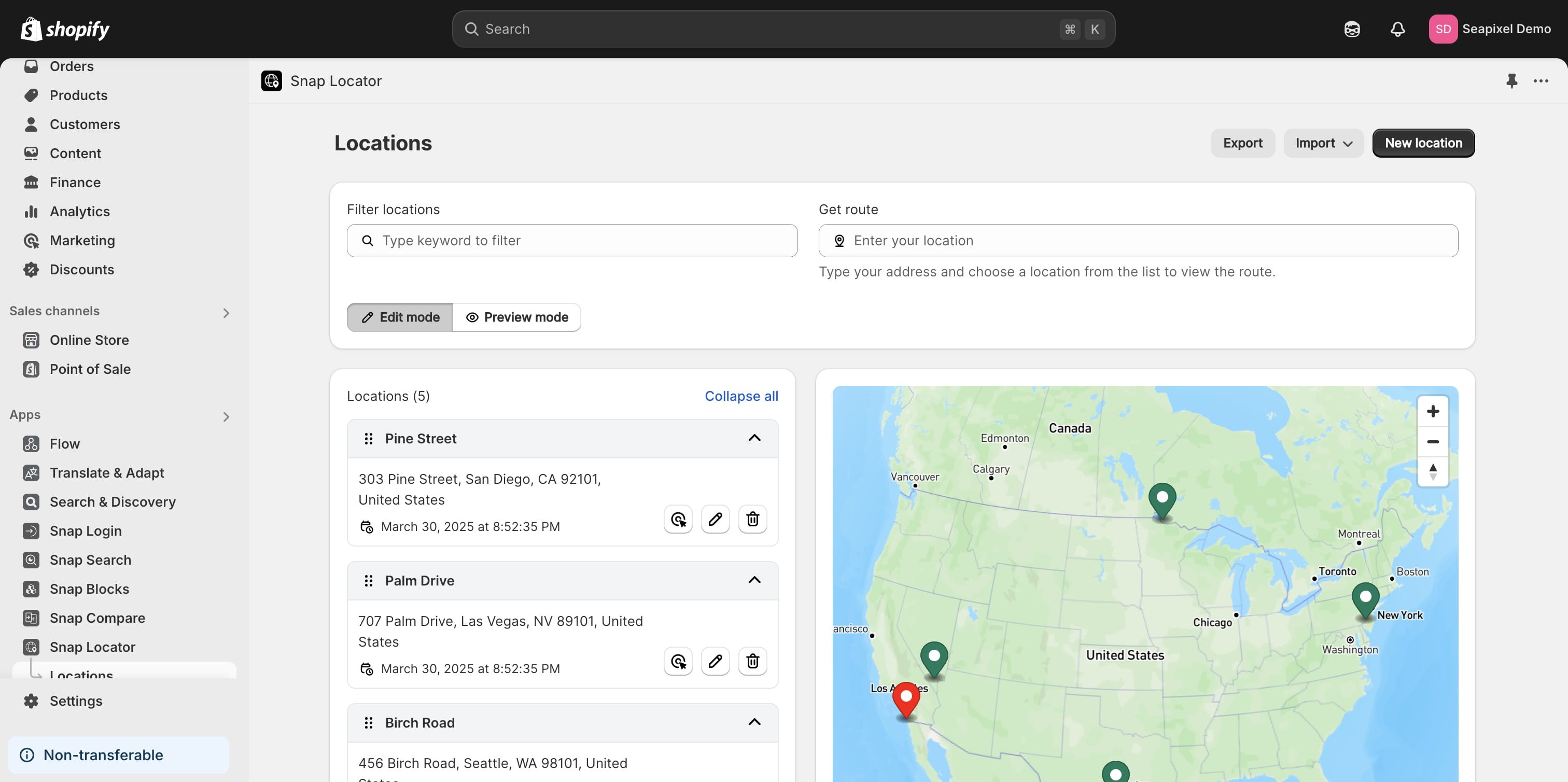This screenshot has height=782, width=1568.
Task: Click the New location button
Action: click(x=1423, y=143)
